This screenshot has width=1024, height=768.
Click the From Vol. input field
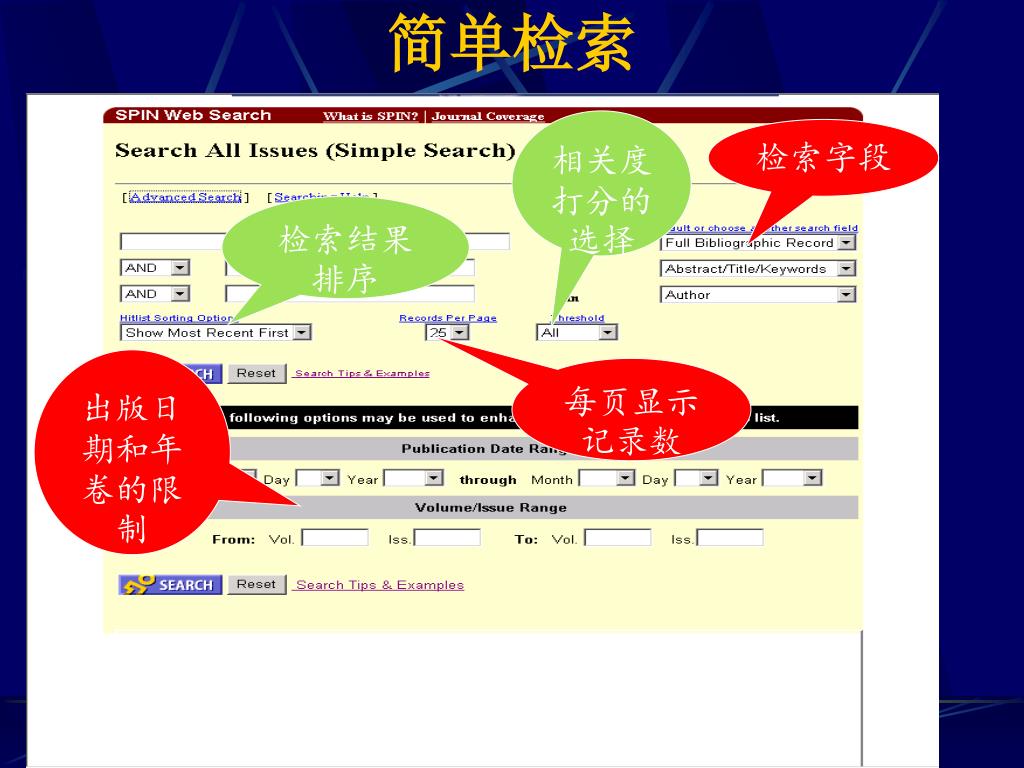click(335, 538)
